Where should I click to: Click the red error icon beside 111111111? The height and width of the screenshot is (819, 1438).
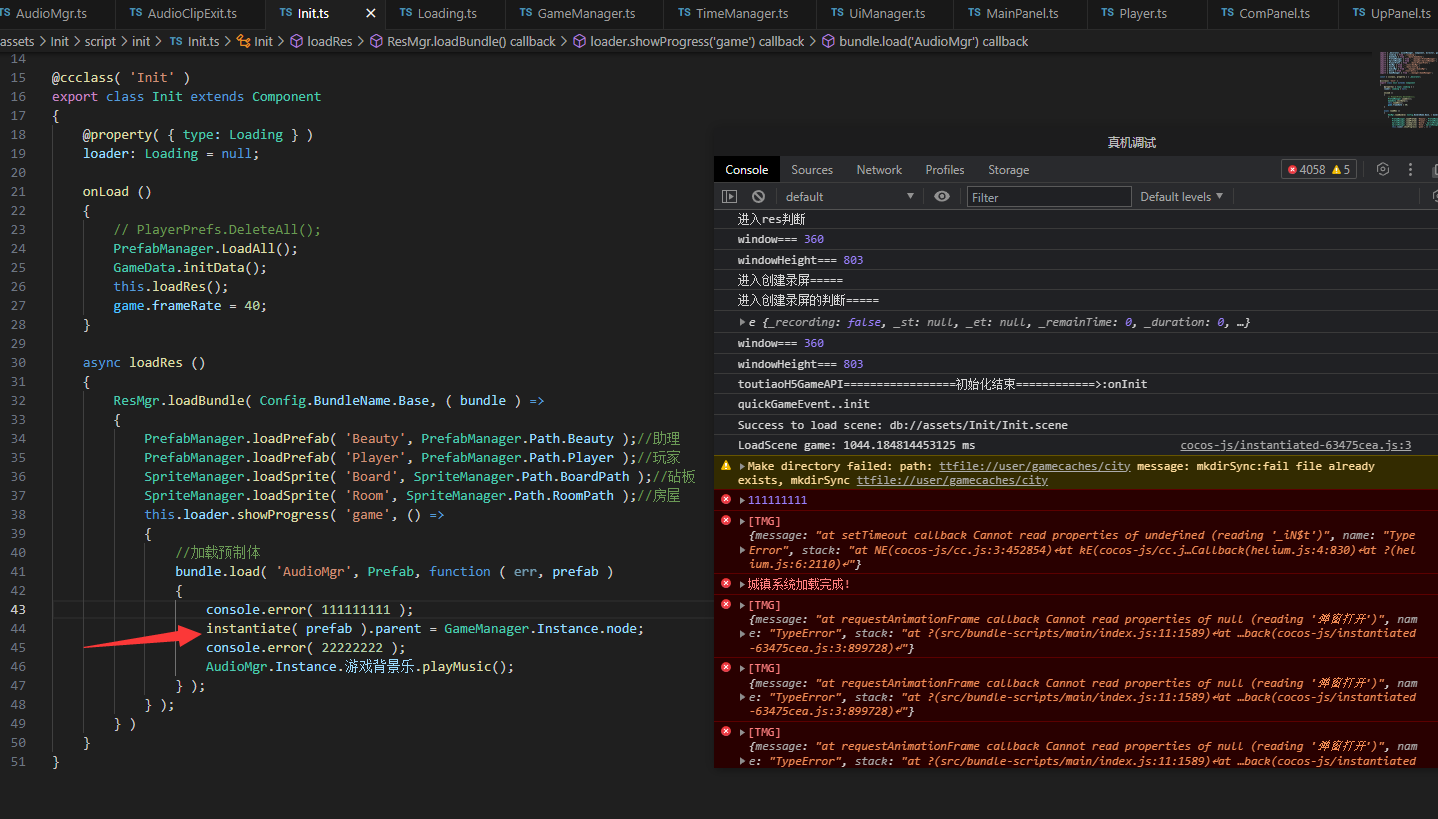point(726,499)
